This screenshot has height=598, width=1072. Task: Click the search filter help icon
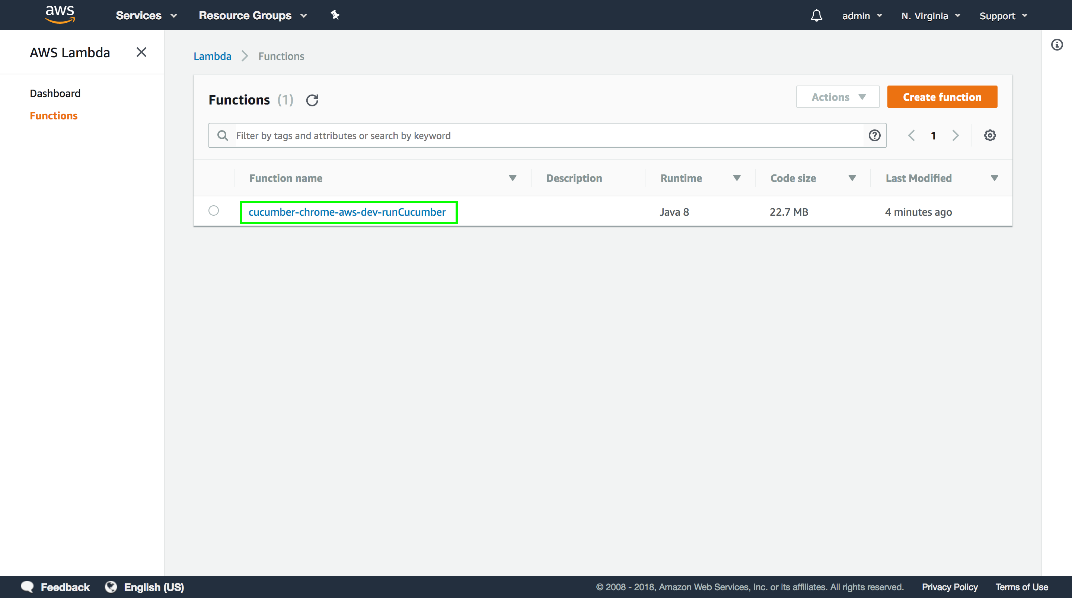pyautogui.click(x=875, y=136)
